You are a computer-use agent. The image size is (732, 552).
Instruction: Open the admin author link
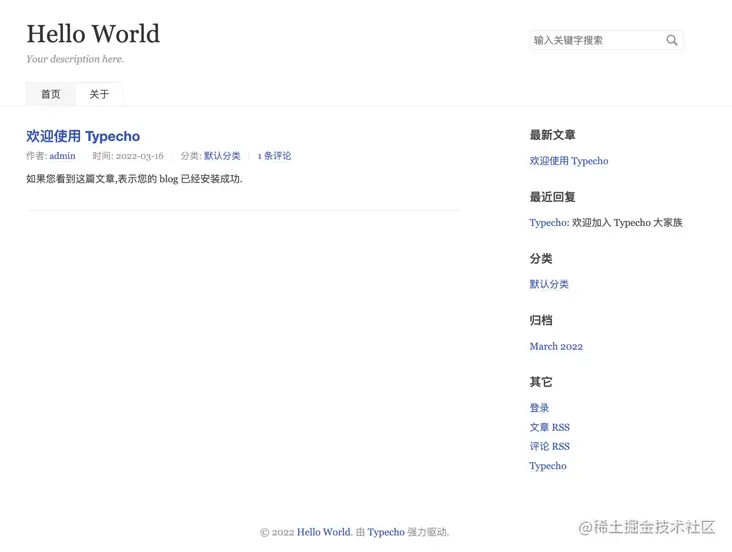click(x=63, y=156)
